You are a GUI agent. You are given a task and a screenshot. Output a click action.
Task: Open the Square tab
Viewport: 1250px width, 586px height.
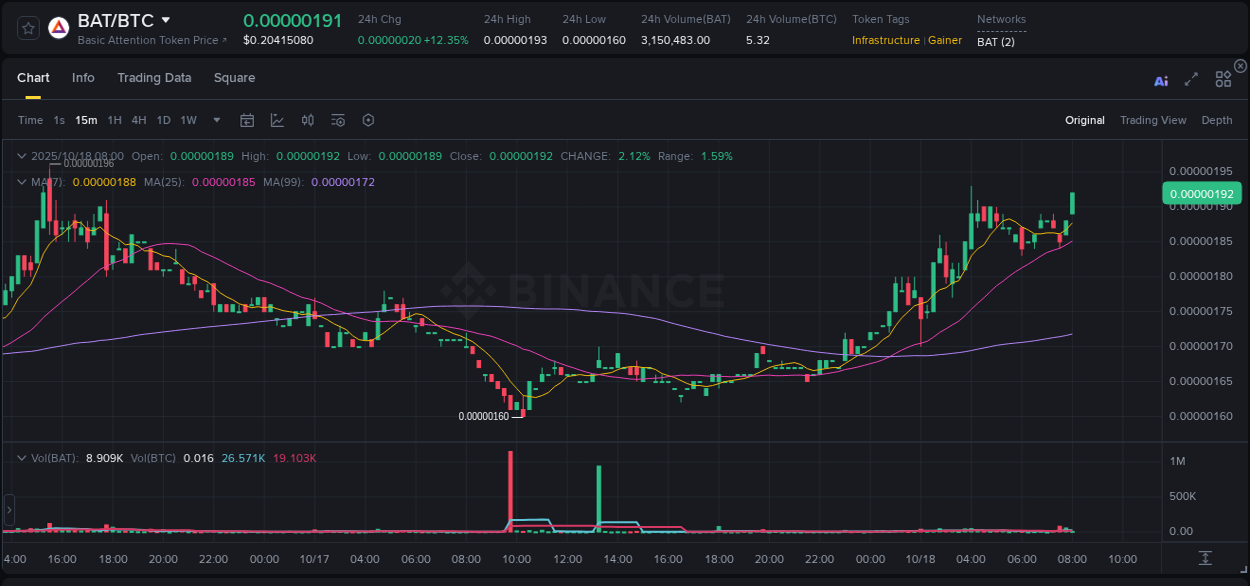[x=234, y=78]
